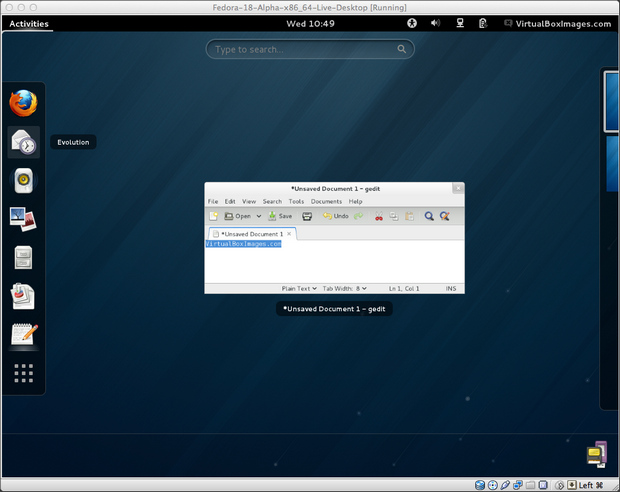The width and height of the screenshot is (620, 492).
Task: Open network menu in top bar
Action: coord(460,23)
